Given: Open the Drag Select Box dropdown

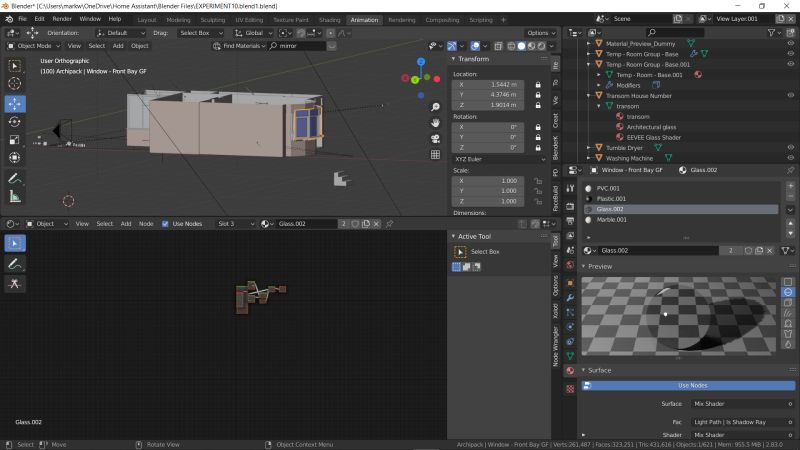Looking at the screenshot, I should click(201, 33).
